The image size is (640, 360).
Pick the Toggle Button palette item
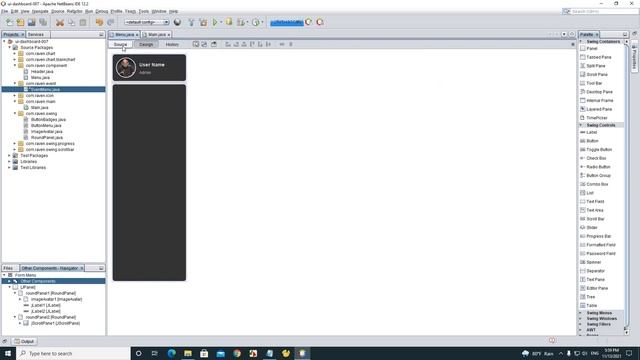(599, 150)
